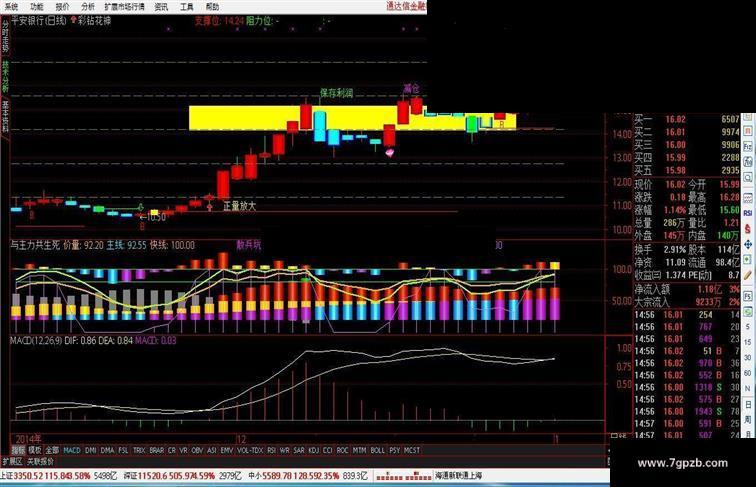Viewport: 756px width, 487px height.
Task: Click the 与主力共生死 indicator label
Action: click(35, 245)
